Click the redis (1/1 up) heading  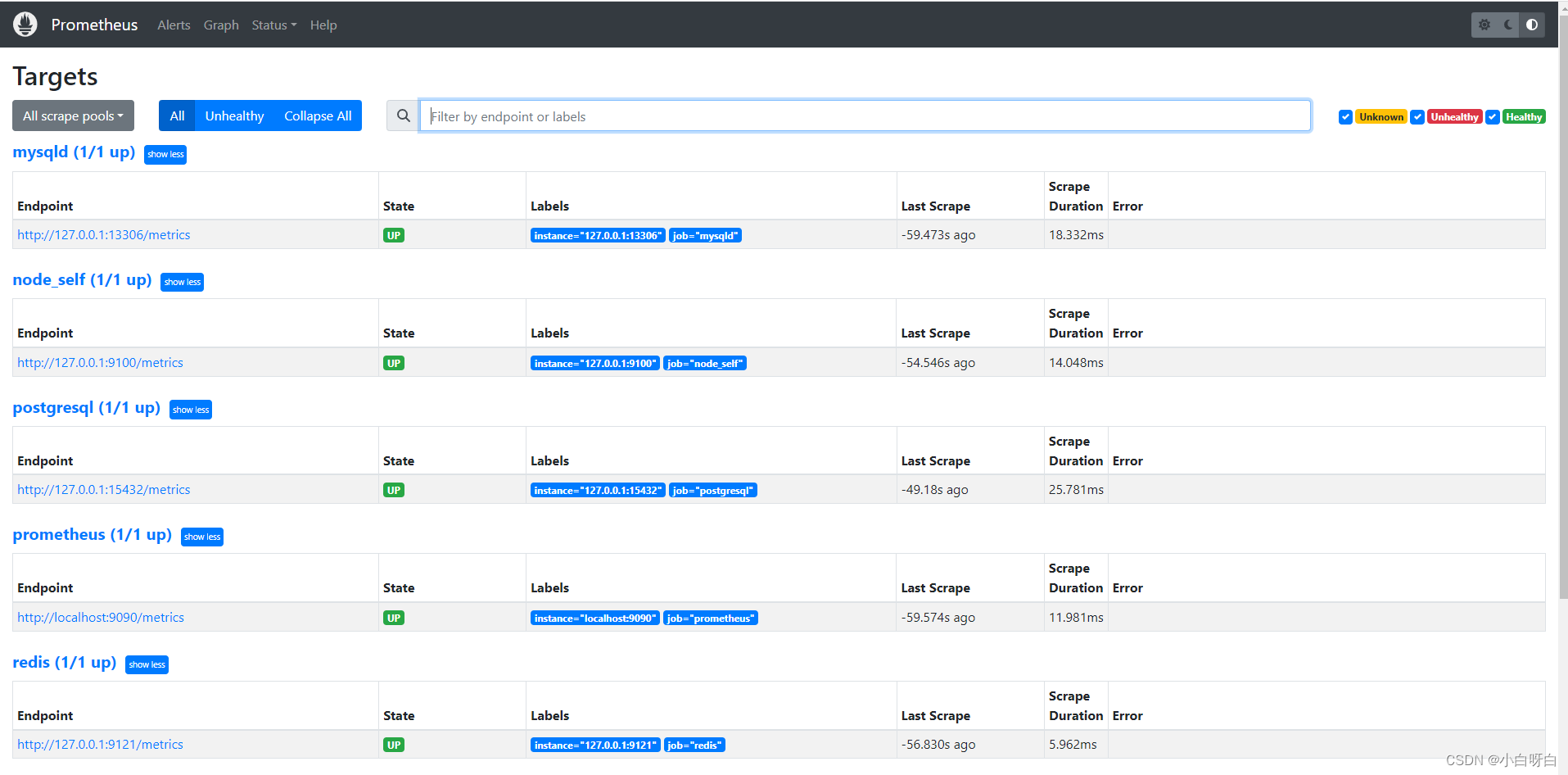tap(65, 663)
